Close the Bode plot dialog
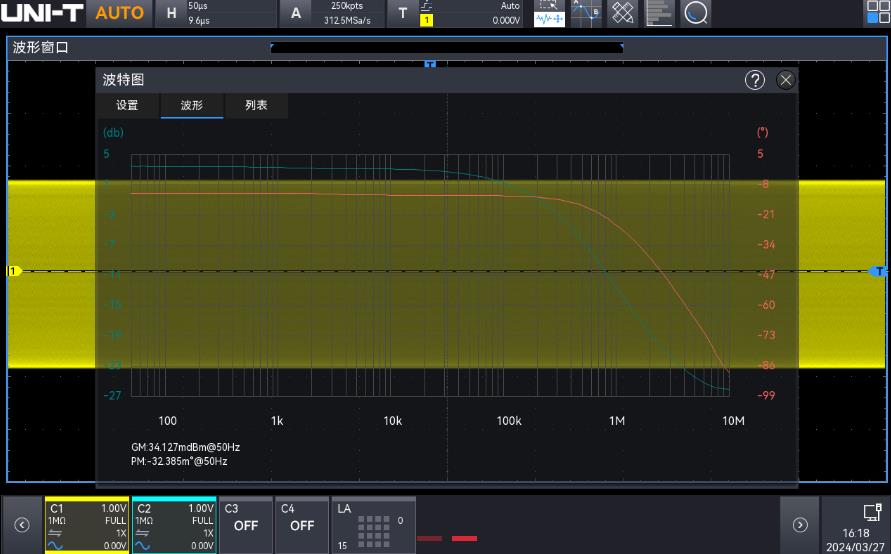 point(786,80)
